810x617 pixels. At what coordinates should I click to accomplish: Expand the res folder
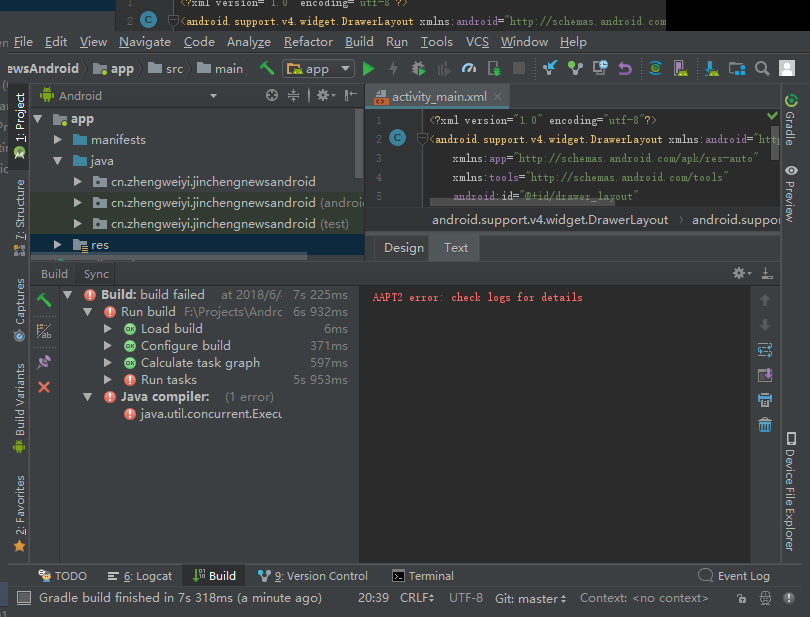pos(57,244)
